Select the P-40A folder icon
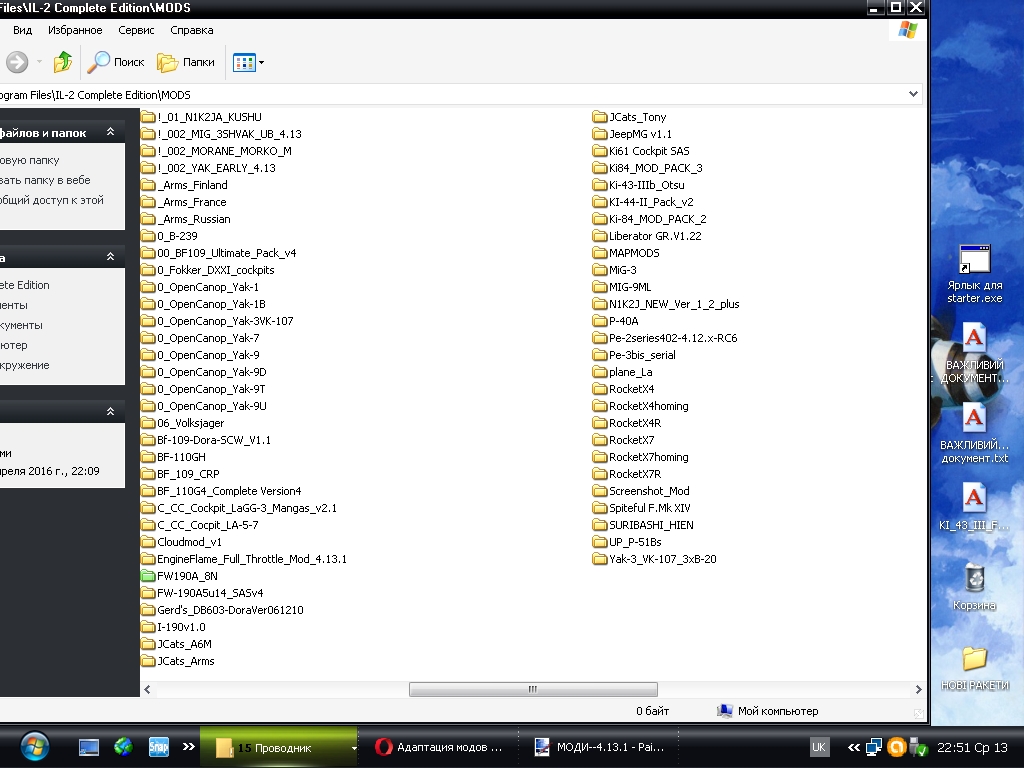The height and width of the screenshot is (768, 1024). [600, 321]
